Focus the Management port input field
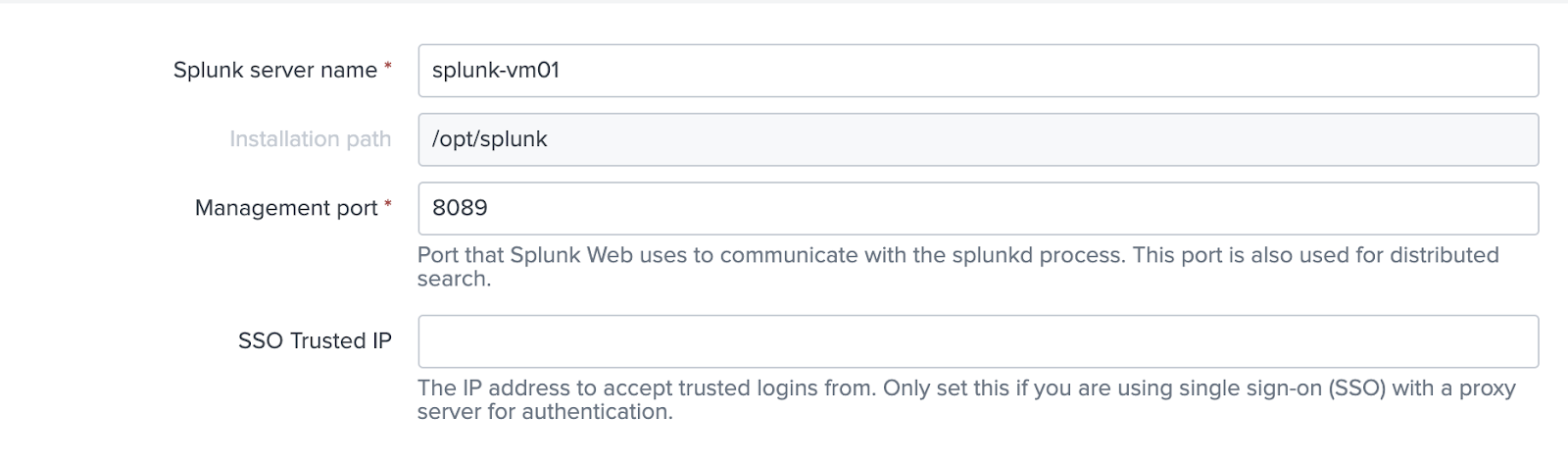Screen dimensions: 1568x466 pos(977,208)
